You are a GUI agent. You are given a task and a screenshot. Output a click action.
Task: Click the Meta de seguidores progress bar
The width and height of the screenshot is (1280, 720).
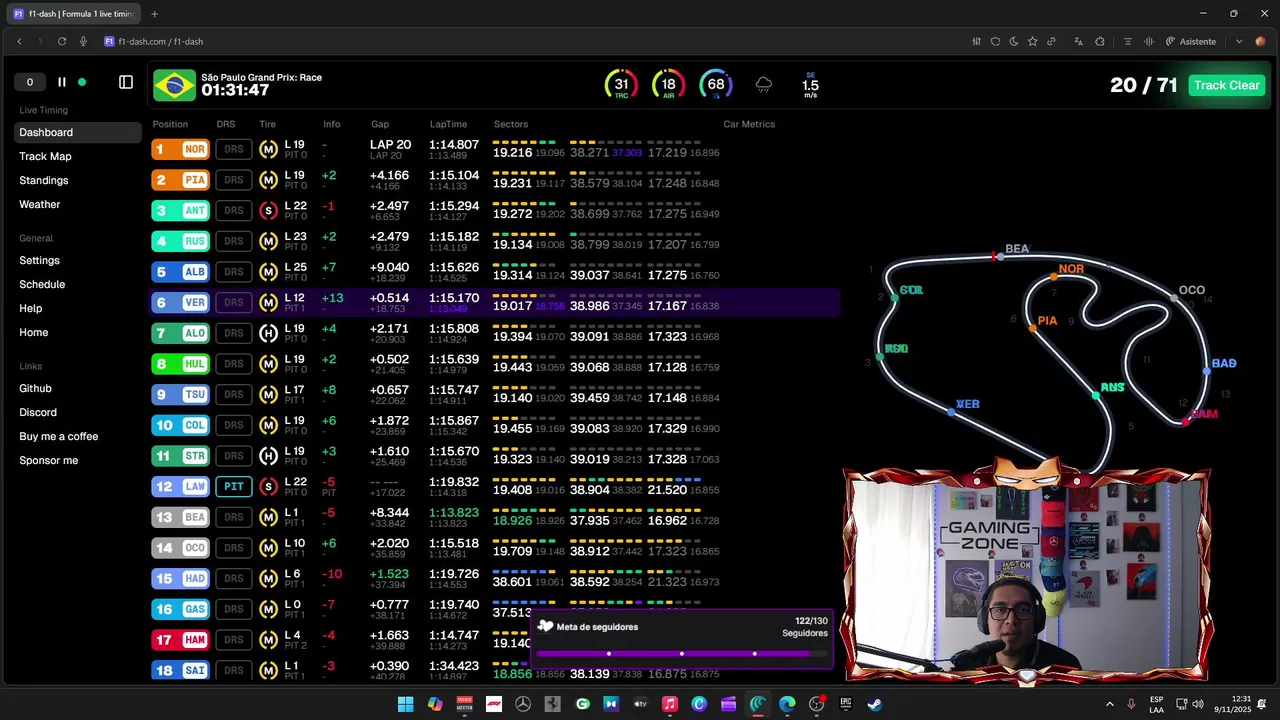682,654
